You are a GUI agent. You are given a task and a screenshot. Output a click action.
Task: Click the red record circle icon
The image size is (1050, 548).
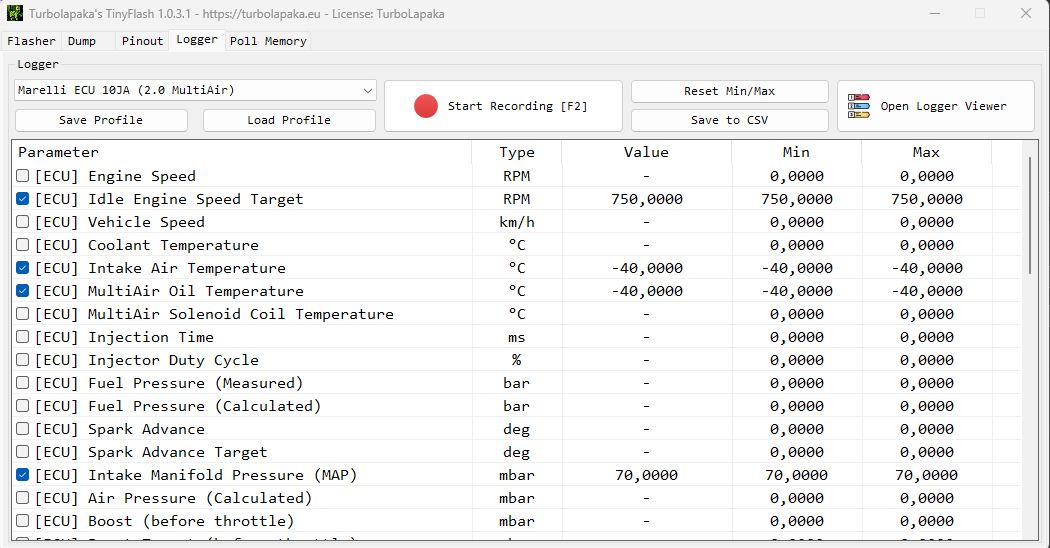(x=426, y=106)
